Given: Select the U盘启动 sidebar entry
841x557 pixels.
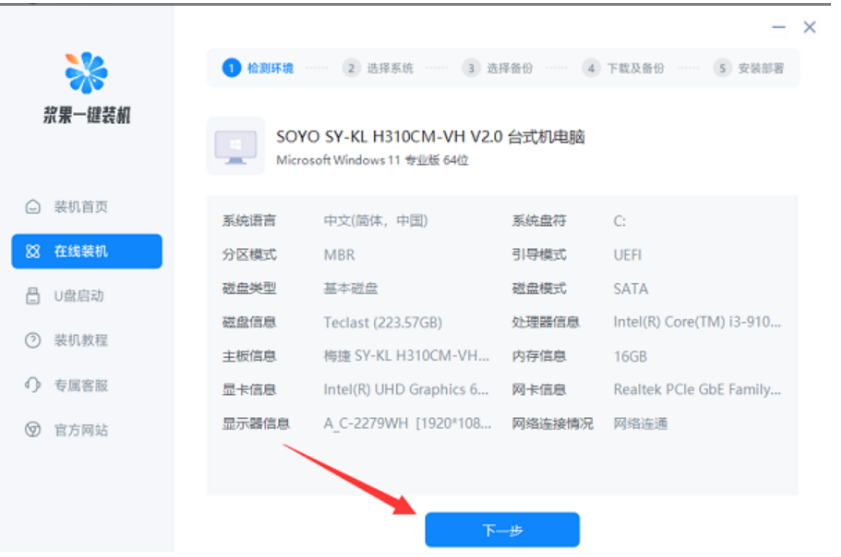Looking at the screenshot, I should pos(78,296).
